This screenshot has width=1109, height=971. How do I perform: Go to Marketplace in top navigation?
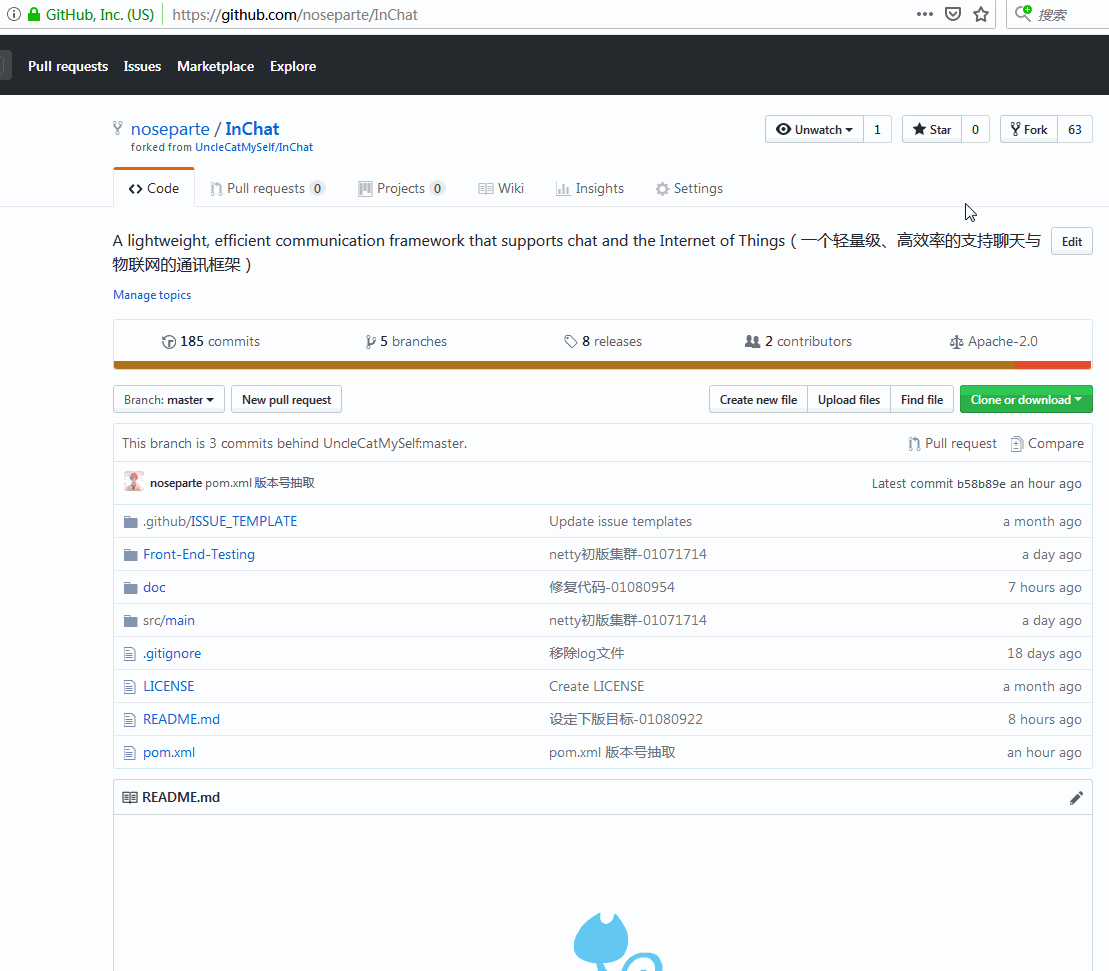[215, 66]
